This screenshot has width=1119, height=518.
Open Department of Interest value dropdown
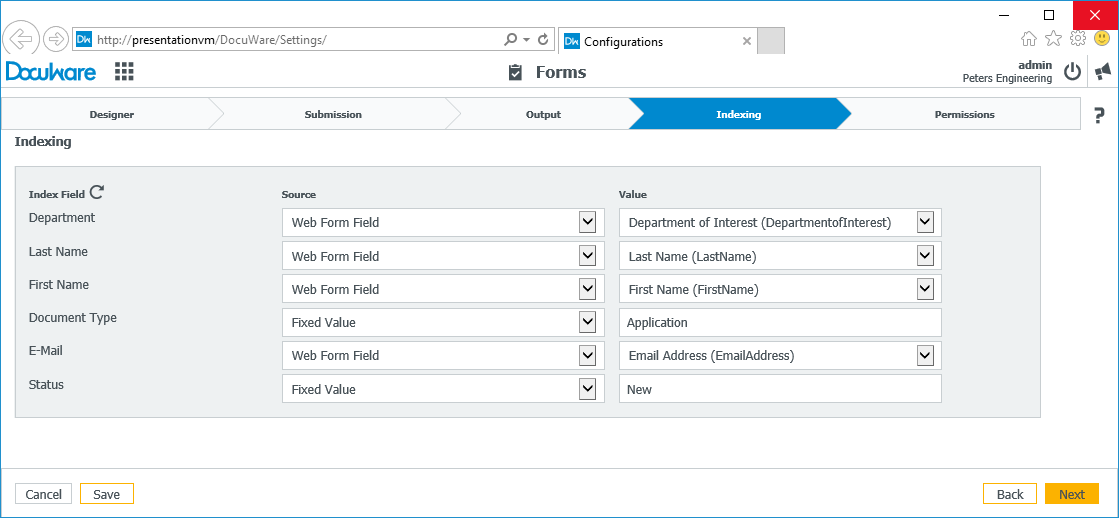click(x=924, y=223)
